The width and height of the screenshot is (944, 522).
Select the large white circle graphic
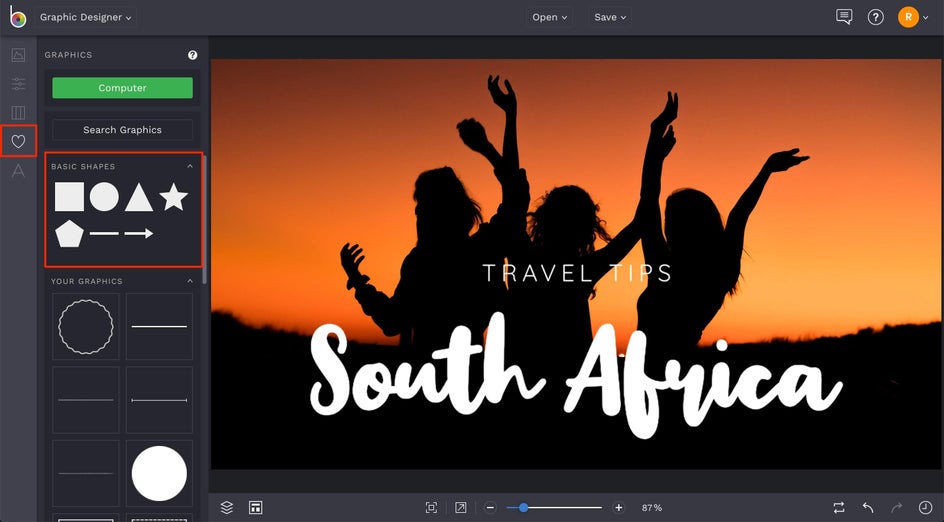[160, 473]
